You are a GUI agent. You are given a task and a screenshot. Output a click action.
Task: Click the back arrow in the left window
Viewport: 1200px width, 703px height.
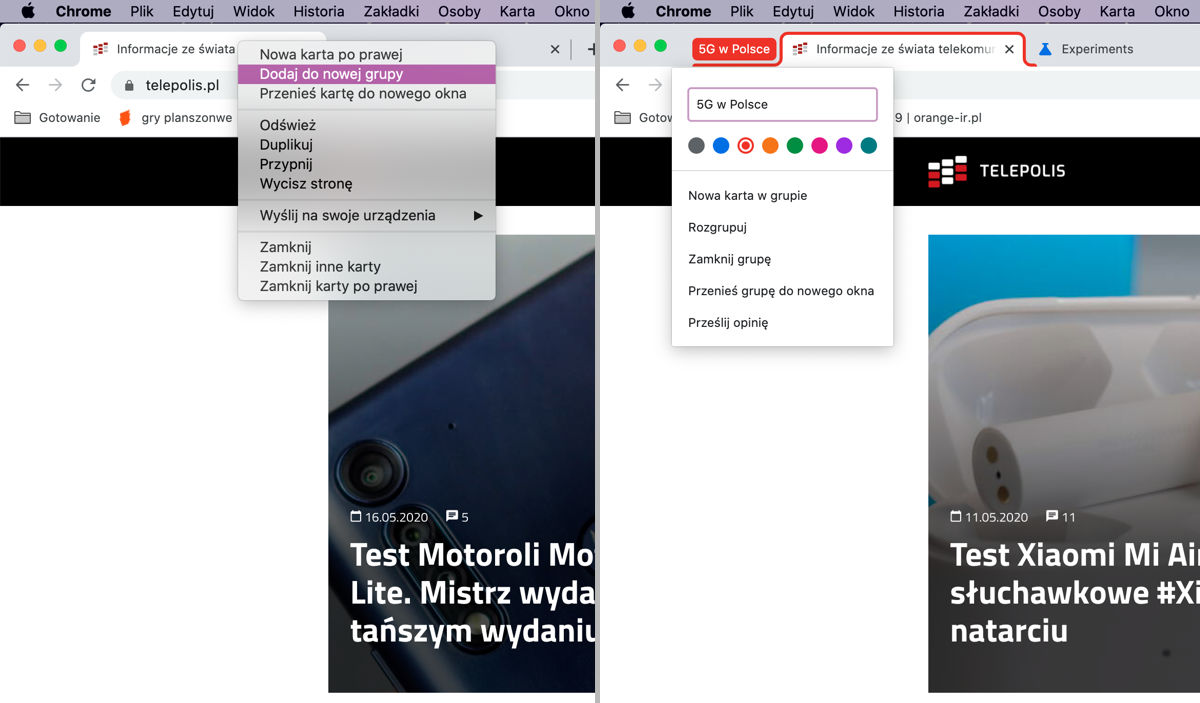click(23, 85)
